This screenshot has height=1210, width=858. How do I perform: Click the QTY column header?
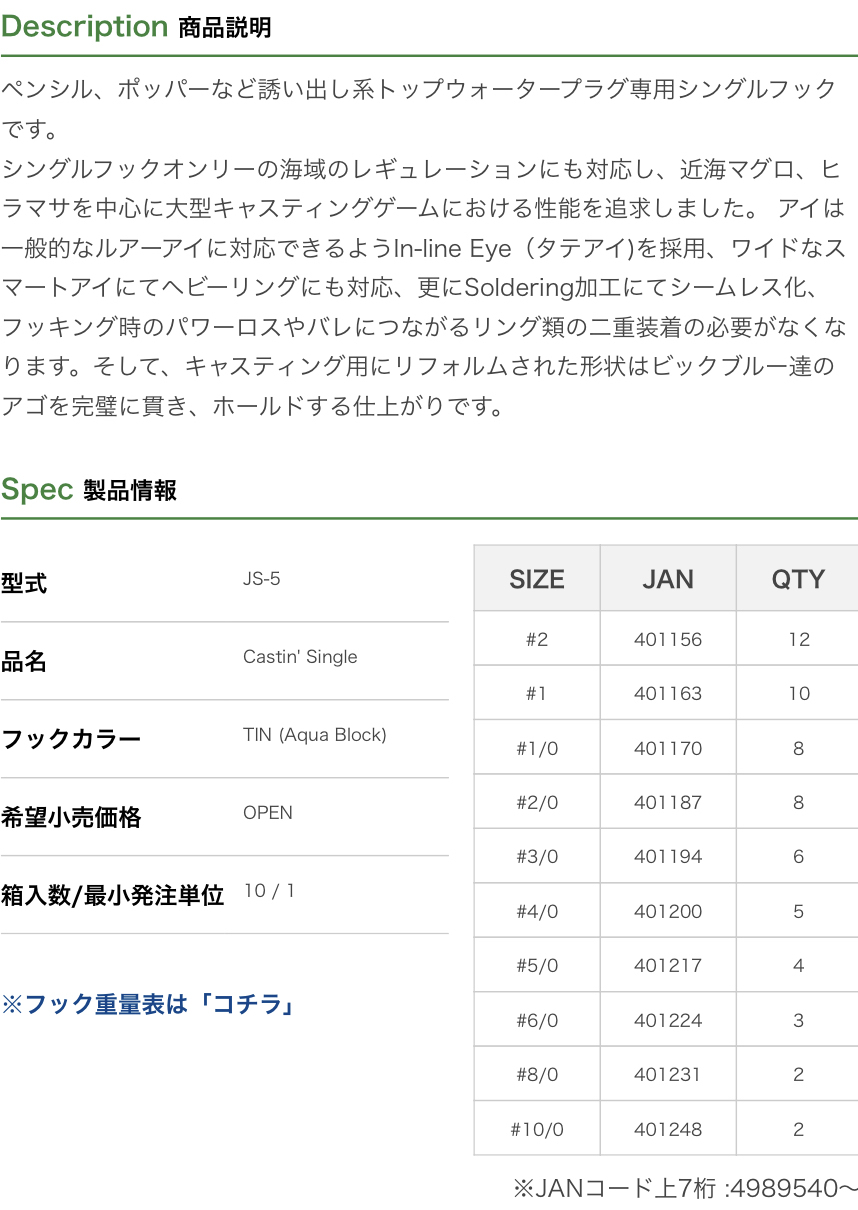click(798, 579)
